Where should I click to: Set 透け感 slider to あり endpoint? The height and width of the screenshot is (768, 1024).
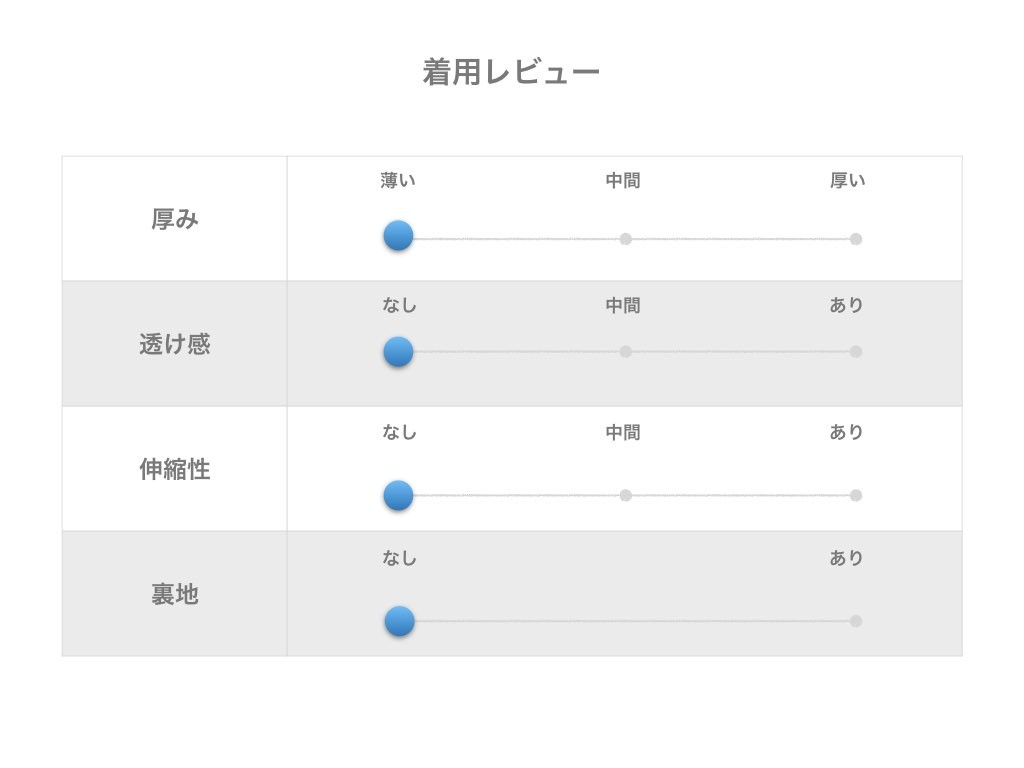coord(855,352)
